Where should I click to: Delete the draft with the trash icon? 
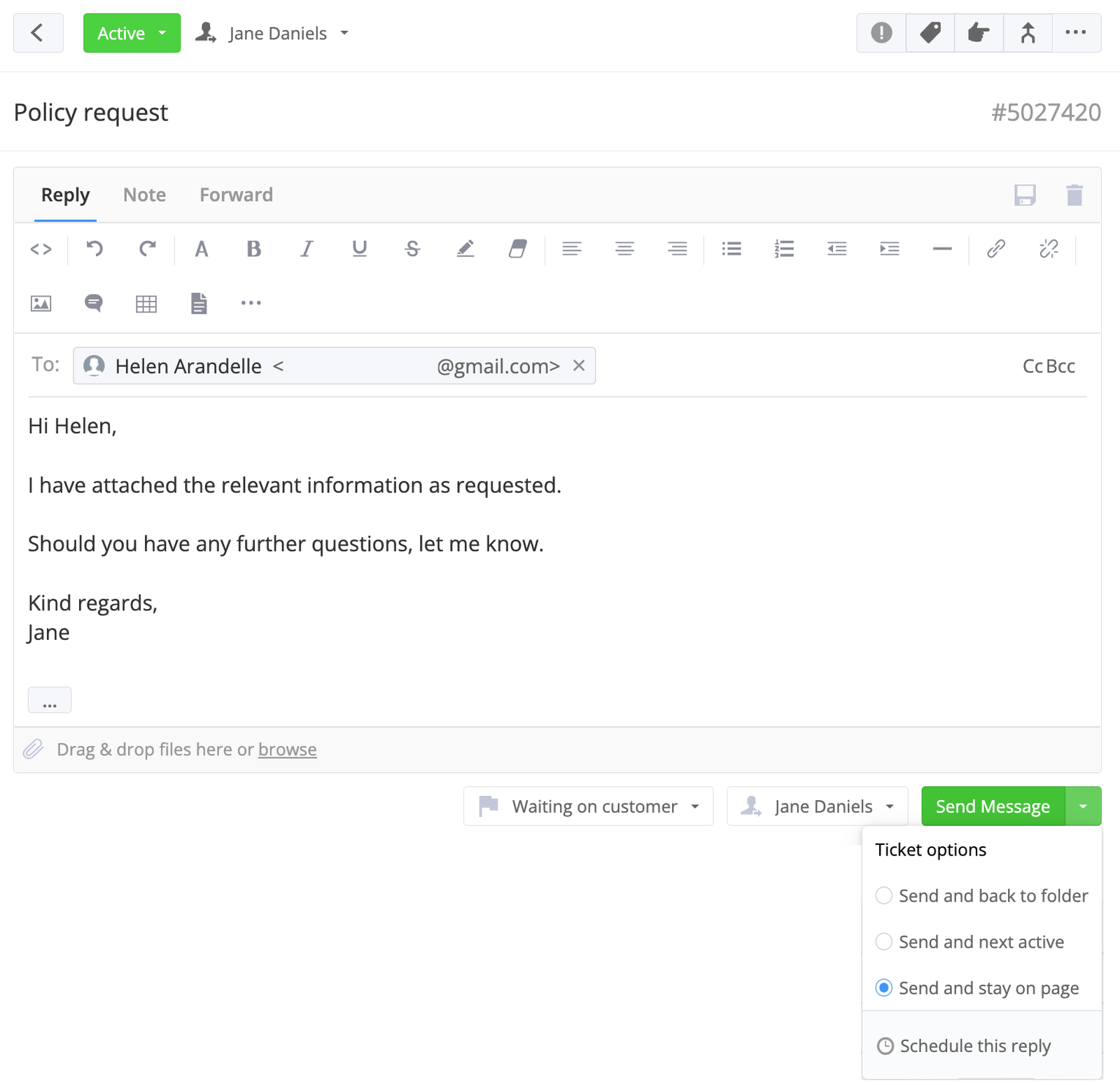coord(1074,195)
